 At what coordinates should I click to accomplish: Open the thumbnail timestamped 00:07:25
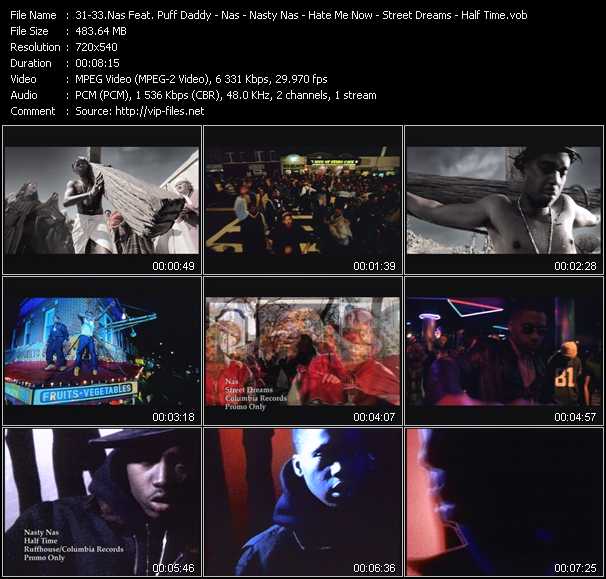(504, 502)
